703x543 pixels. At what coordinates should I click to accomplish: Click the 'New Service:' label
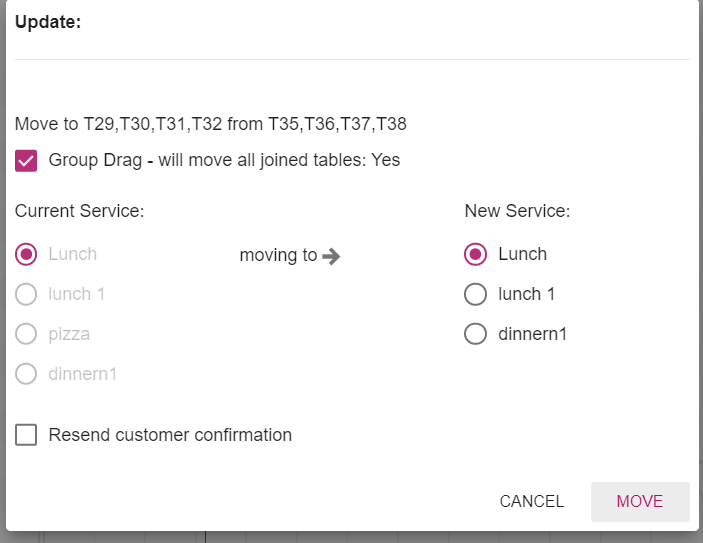517,211
